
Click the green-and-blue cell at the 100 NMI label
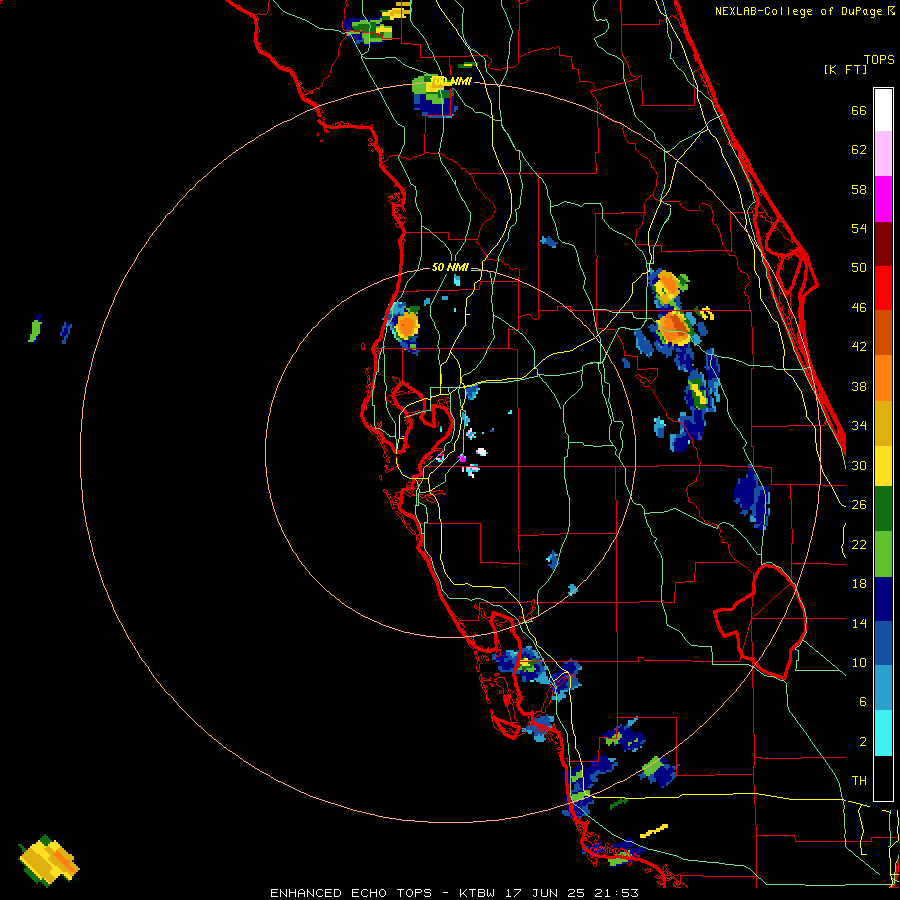coord(434,95)
